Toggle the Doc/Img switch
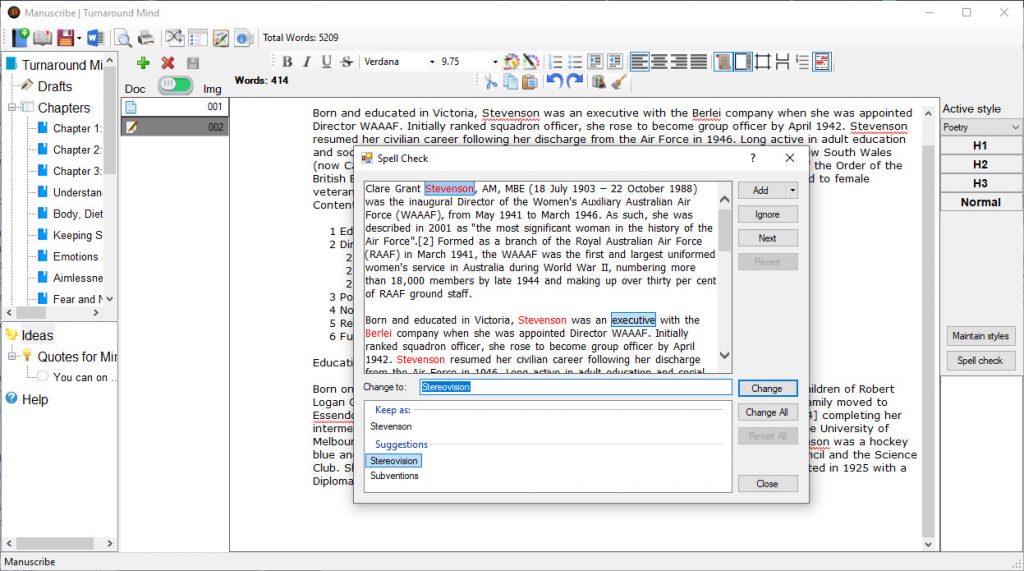This screenshot has height=571, width=1024. (176, 85)
